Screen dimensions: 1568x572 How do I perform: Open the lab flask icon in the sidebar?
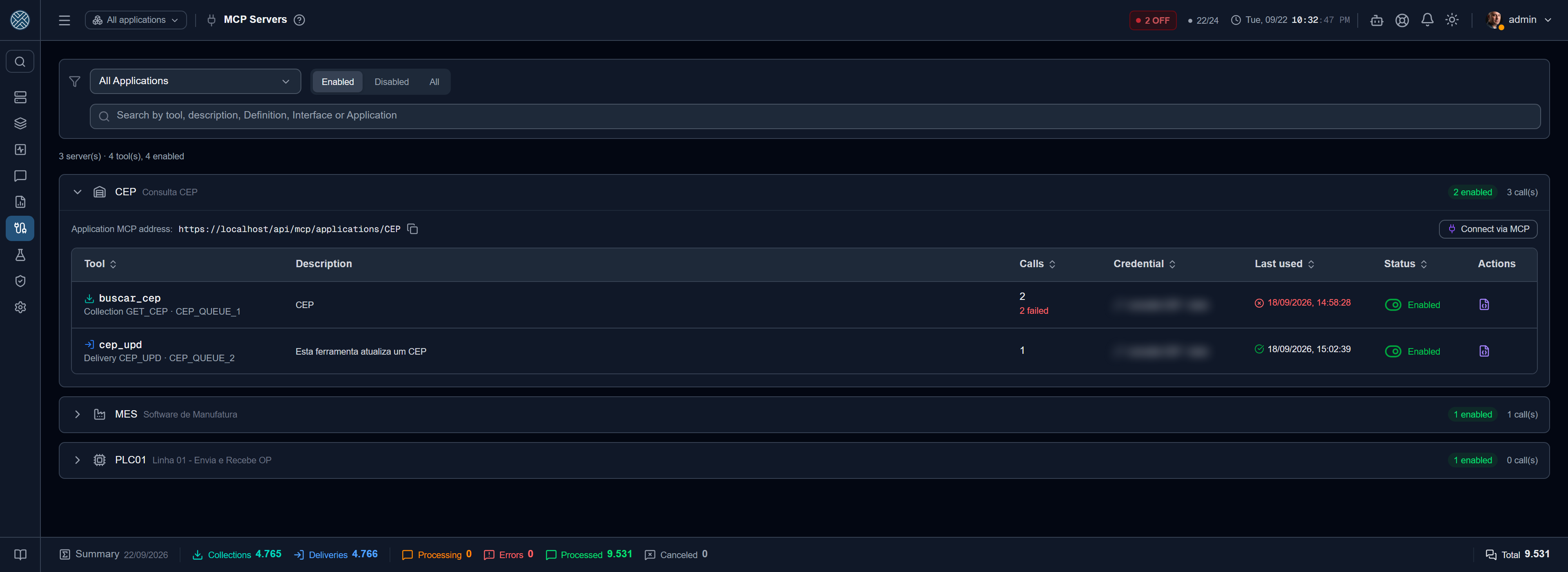(x=20, y=255)
